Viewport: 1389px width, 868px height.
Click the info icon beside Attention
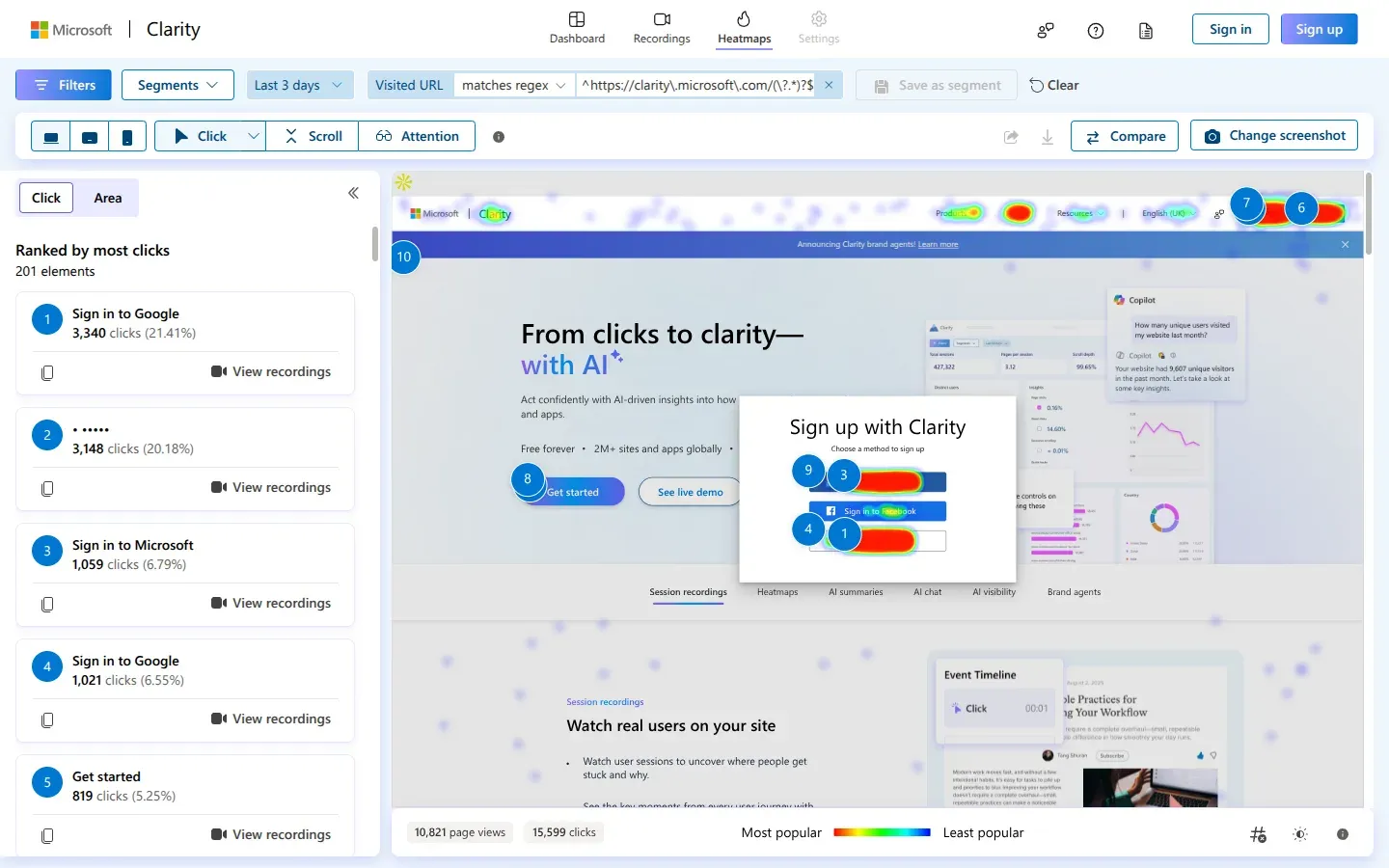tap(499, 137)
